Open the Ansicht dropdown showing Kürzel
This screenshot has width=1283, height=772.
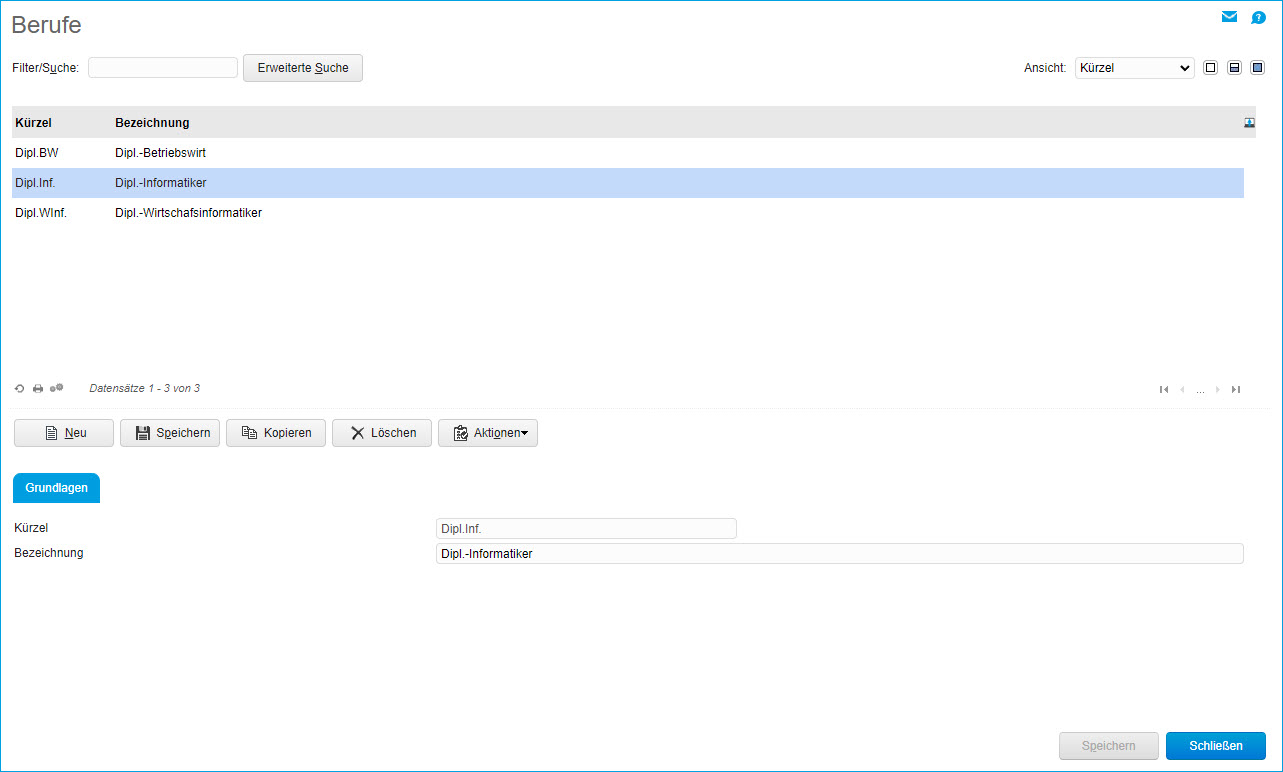(x=1135, y=68)
